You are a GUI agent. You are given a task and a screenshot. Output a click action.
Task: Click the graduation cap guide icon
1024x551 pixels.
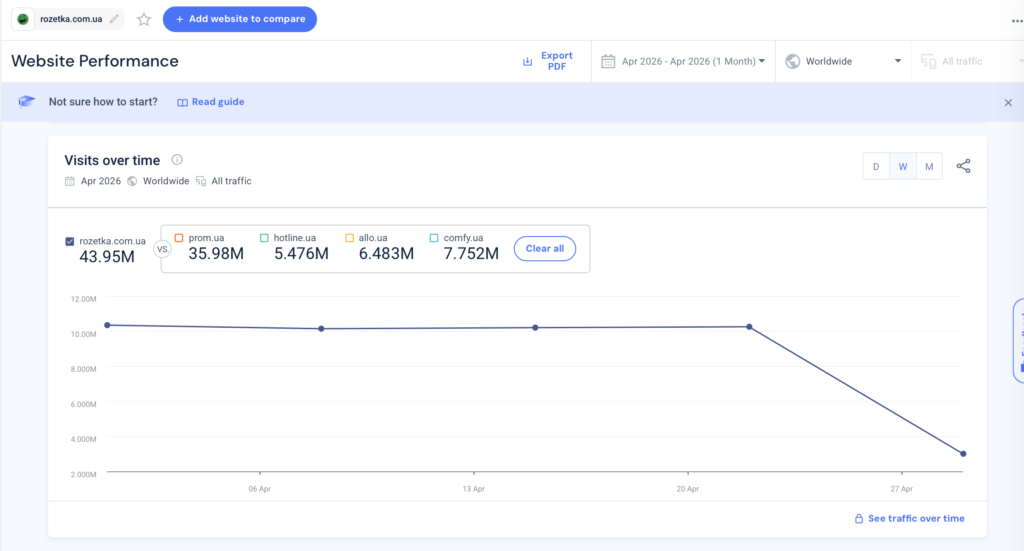click(26, 101)
